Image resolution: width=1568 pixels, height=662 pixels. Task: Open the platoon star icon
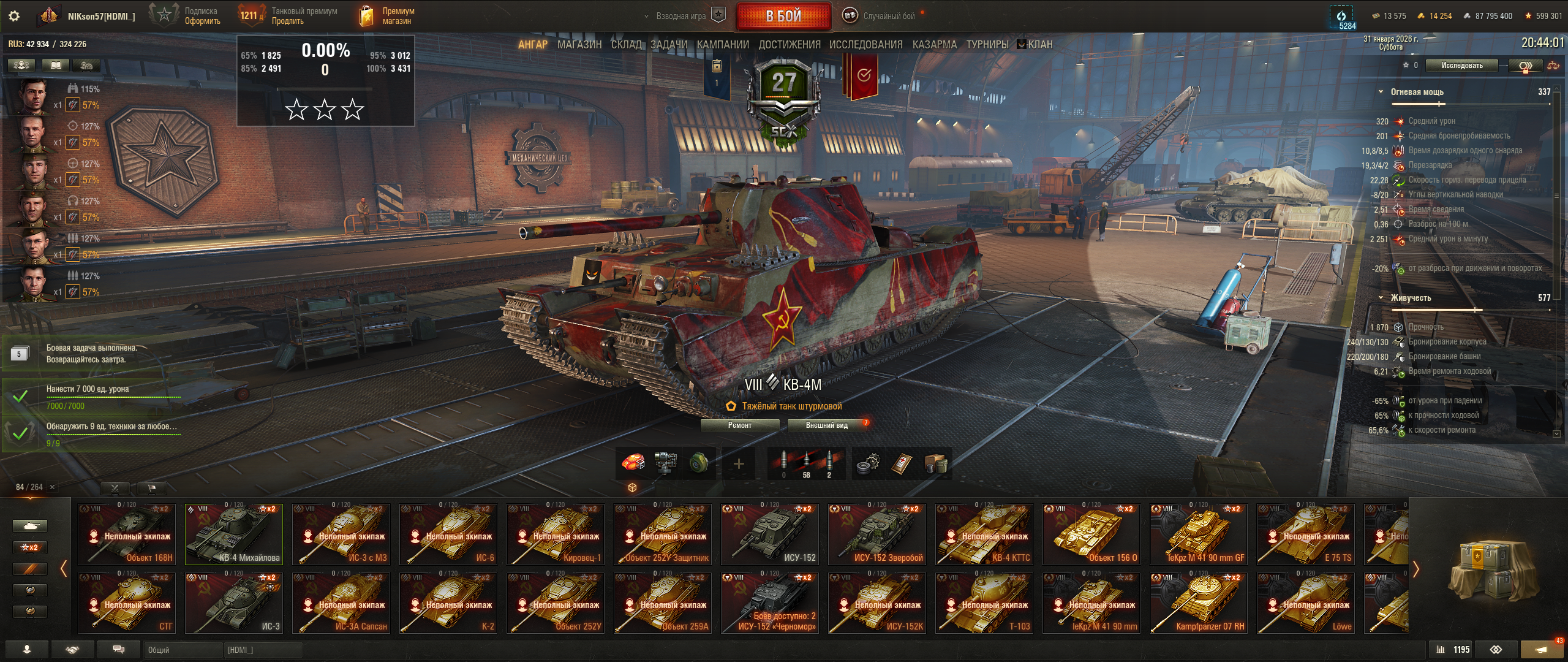718,15
